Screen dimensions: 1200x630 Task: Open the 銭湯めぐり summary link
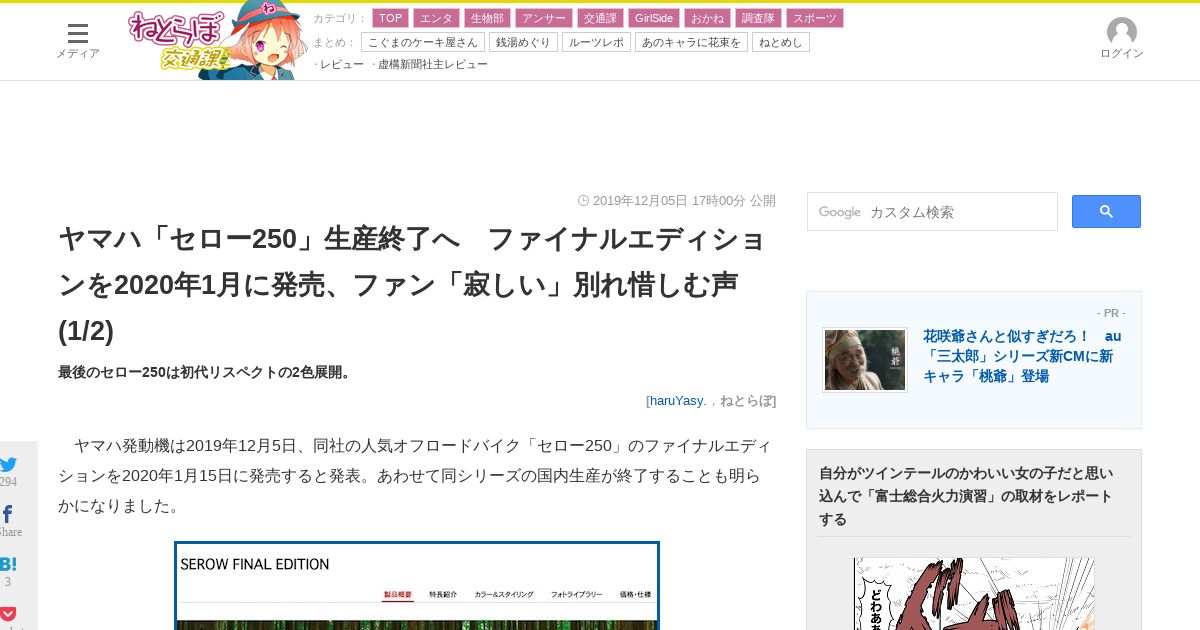[x=523, y=42]
